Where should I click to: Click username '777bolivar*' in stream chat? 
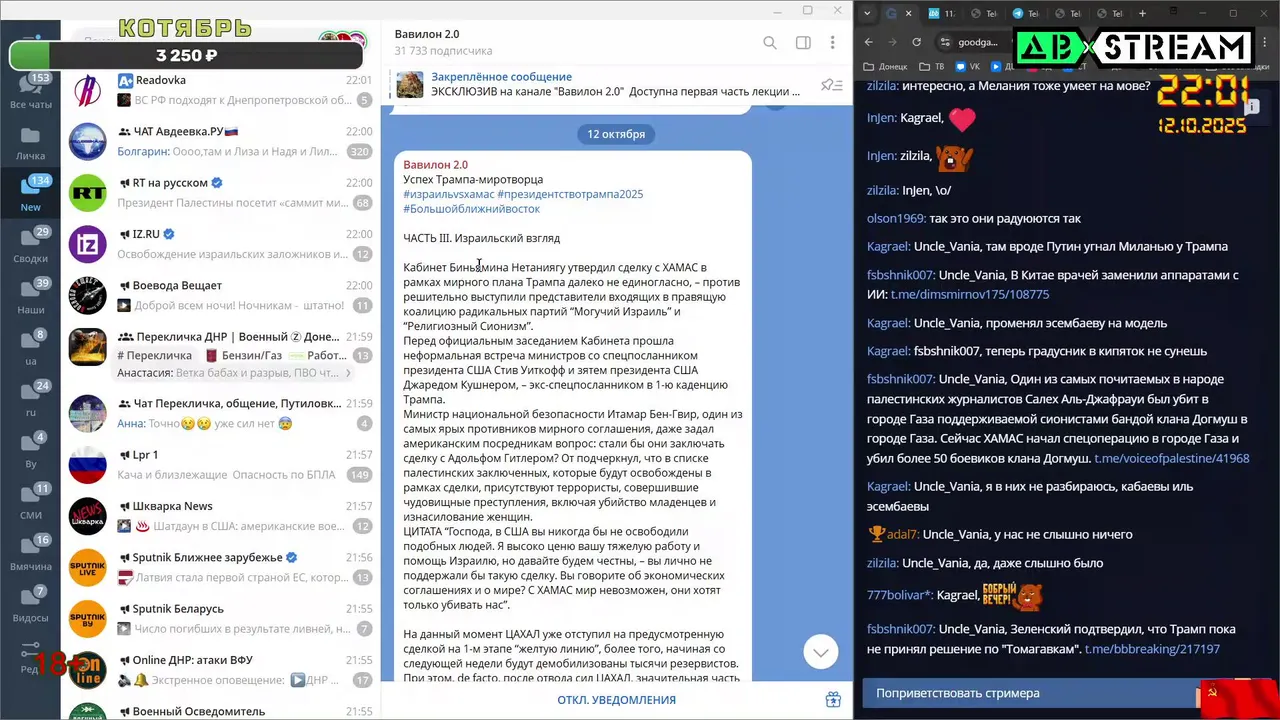(x=899, y=595)
